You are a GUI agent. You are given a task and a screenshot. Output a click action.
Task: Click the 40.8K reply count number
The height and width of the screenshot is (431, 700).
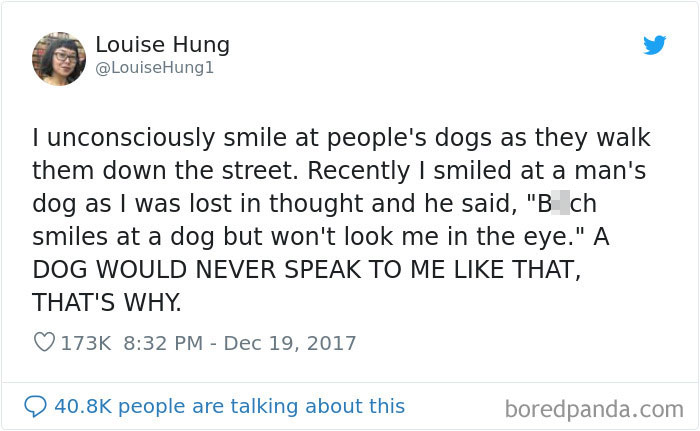[83, 406]
